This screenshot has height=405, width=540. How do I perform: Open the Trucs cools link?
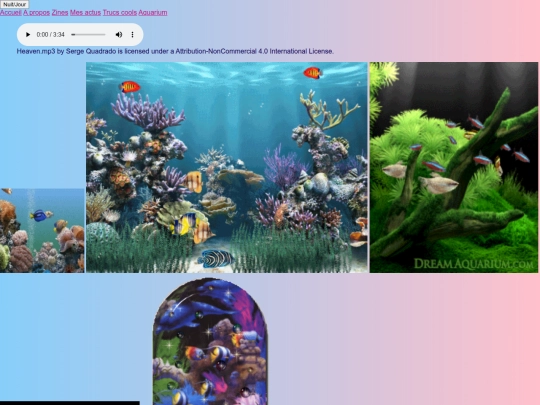pyautogui.click(x=120, y=12)
